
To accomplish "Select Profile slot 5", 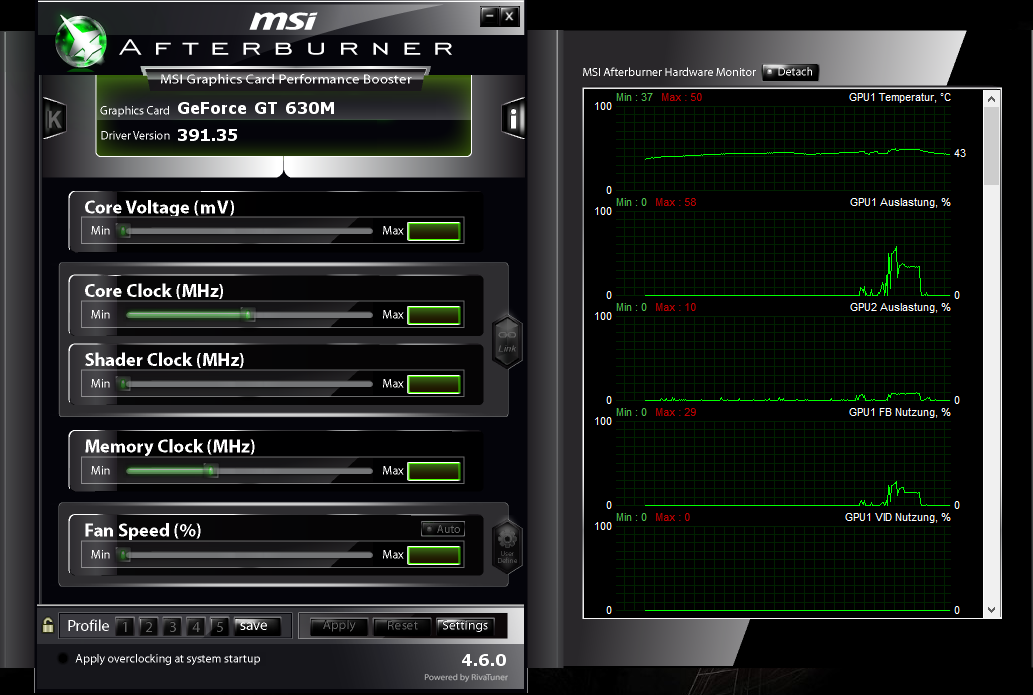I will (220, 626).
